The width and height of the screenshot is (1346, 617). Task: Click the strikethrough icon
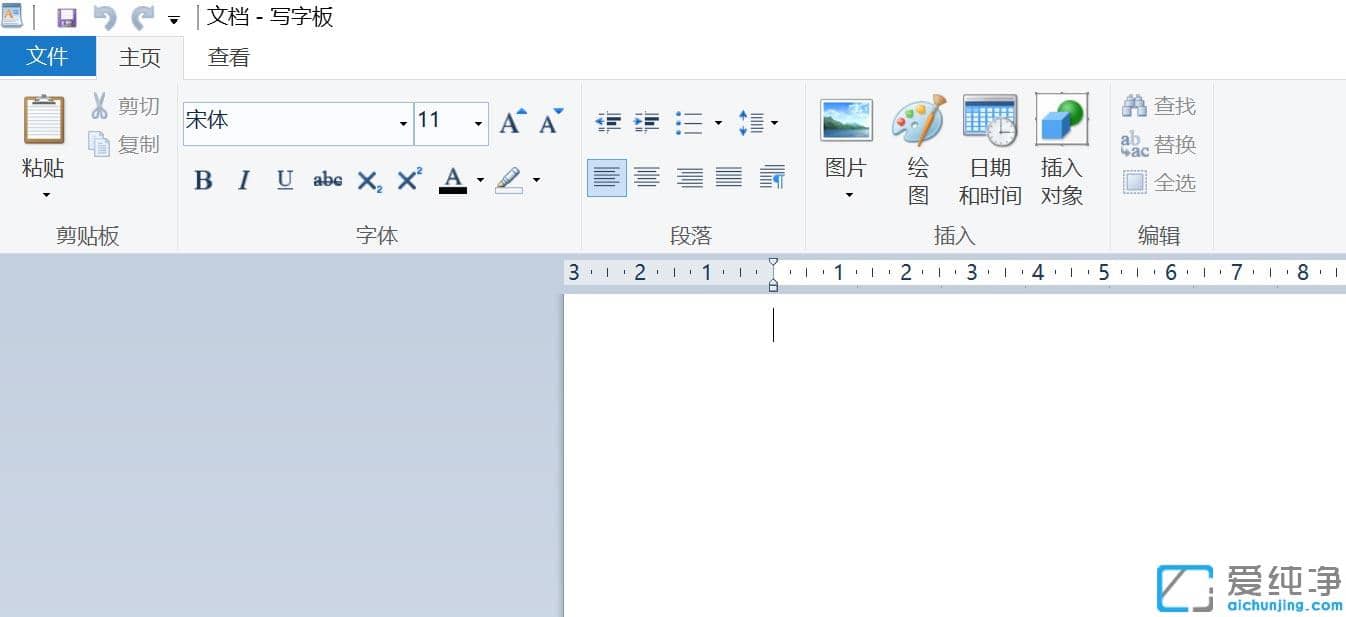point(326,180)
